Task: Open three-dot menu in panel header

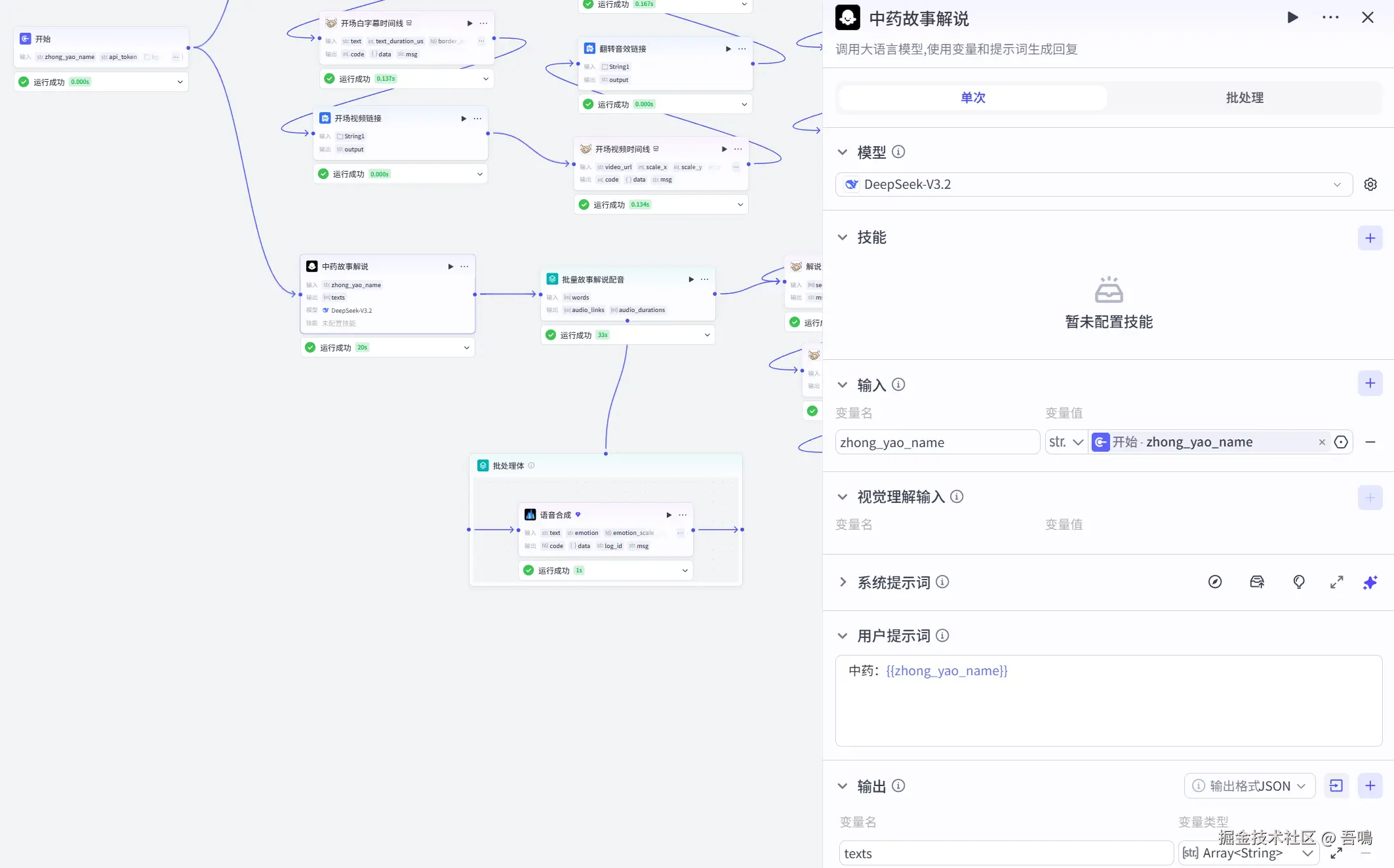Action: tap(1330, 18)
